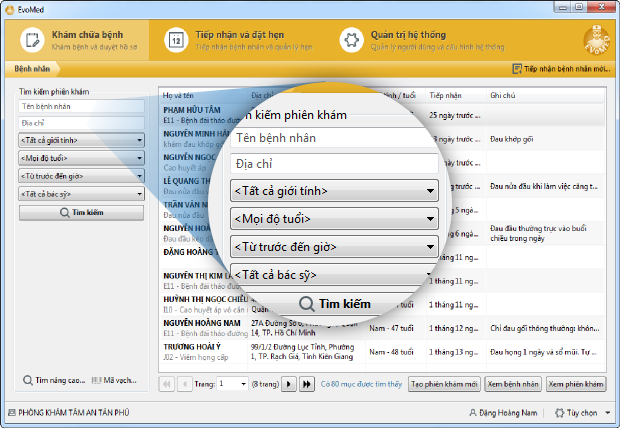The image size is (620, 428).
Task: Click the Xem phiên khám button
Action: coord(576,384)
